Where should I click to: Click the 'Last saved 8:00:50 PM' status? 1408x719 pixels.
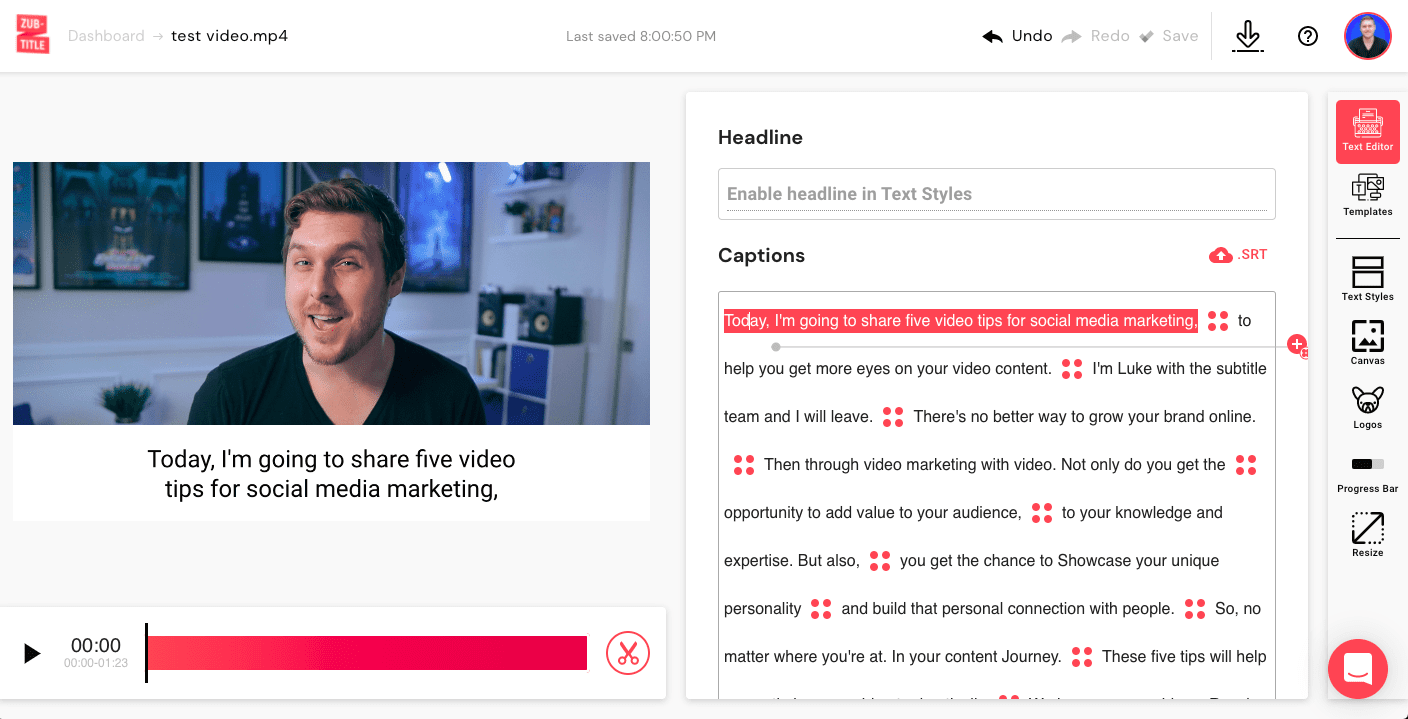(x=641, y=36)
